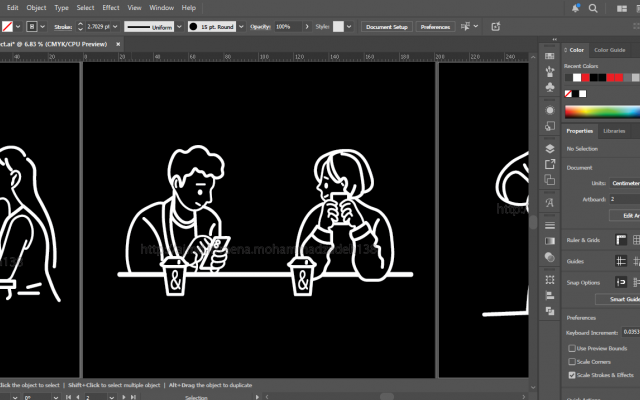Image resolution: width=640 pixels, height=400 pixels.
Task: Open the Style dropdown arrow
Action: point(349,27)
